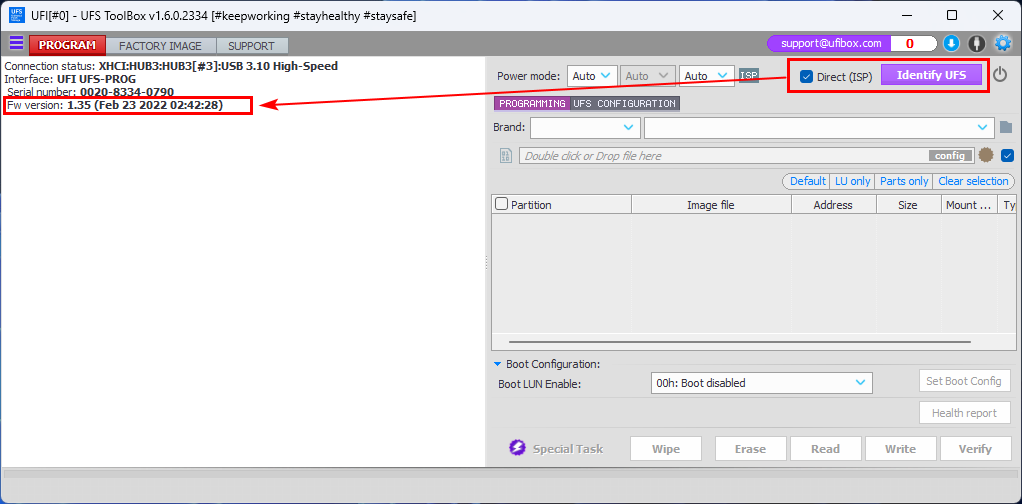Select the UFS CONFIGURATION sub-tab
The image size is (1022, 504).
[624, 104]
